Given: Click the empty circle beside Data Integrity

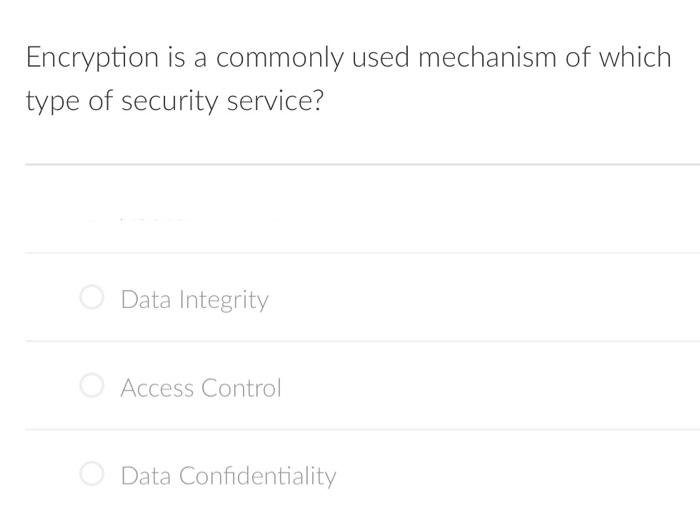Looking at the screenshot, I should (x=92, y=297).
